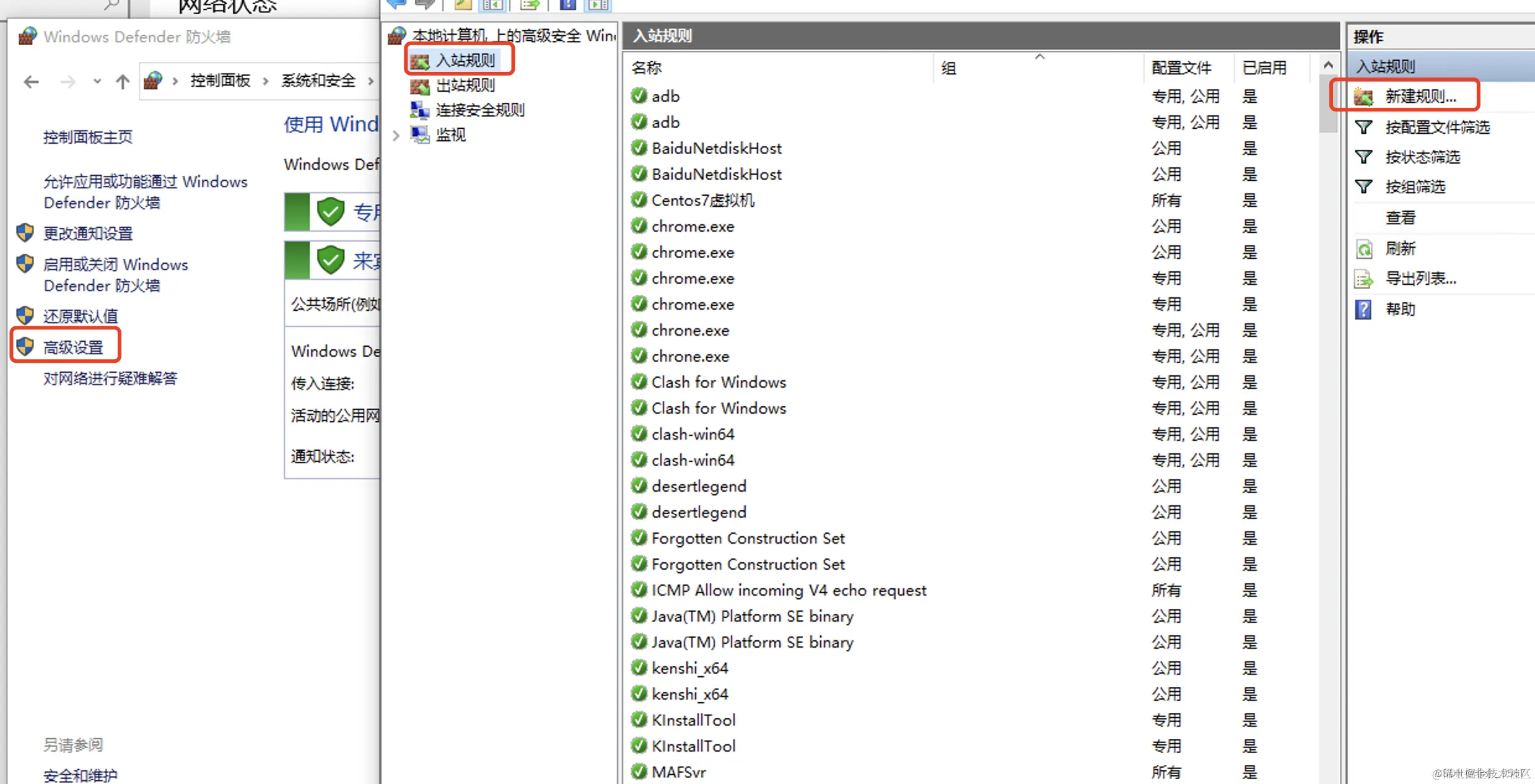Select Inbound Rules (入站规则) tree icon
This screenshot has height=784, width=1535.
419,61
